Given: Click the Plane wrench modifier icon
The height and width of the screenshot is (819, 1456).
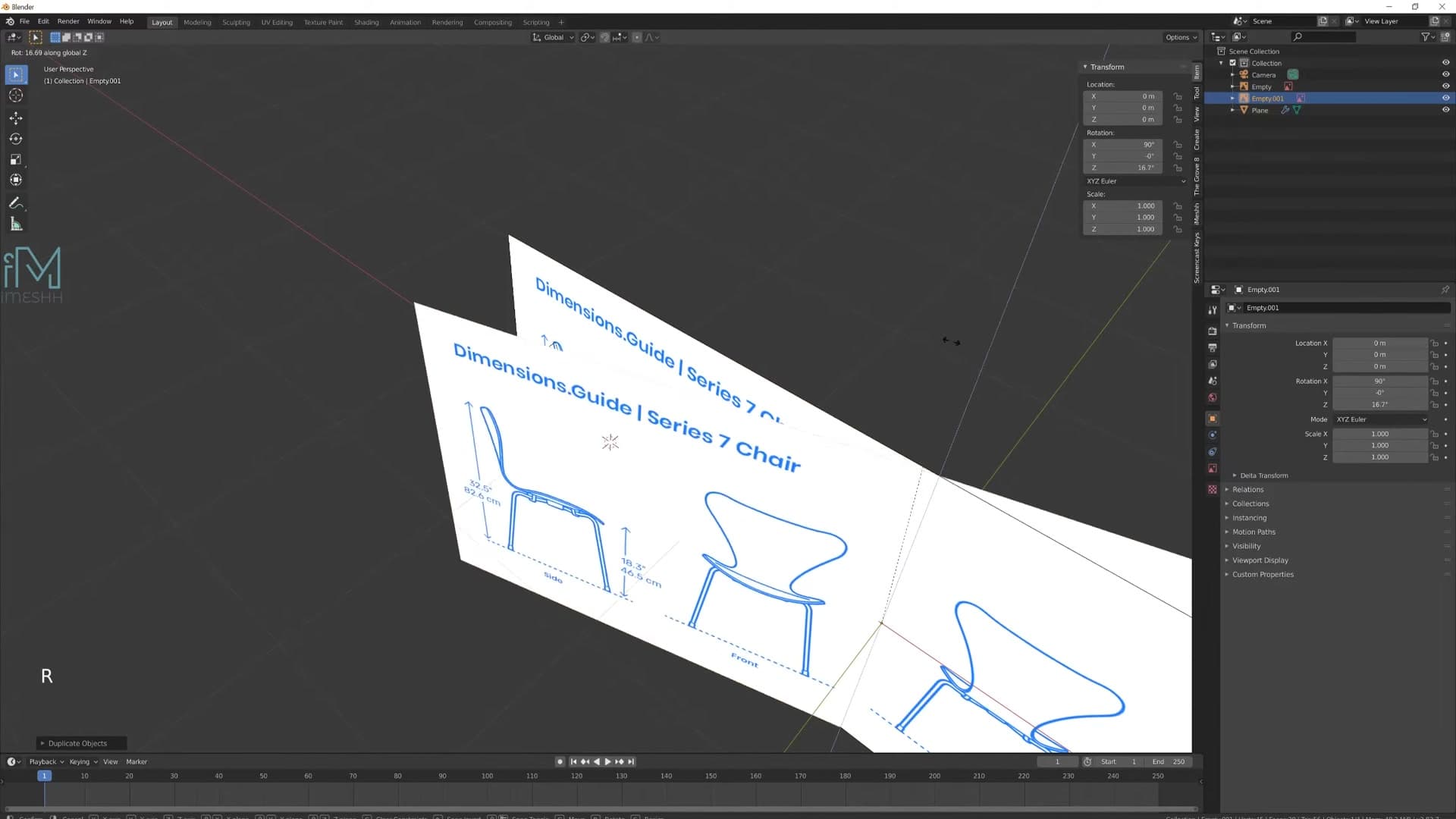Looking at the screenshot, I should [x=1285, y=110].
